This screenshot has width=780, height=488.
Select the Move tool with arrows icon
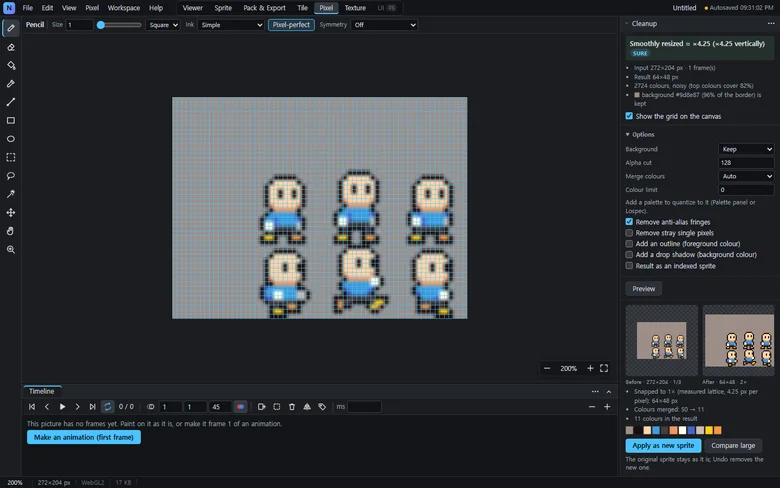(10, 212)
